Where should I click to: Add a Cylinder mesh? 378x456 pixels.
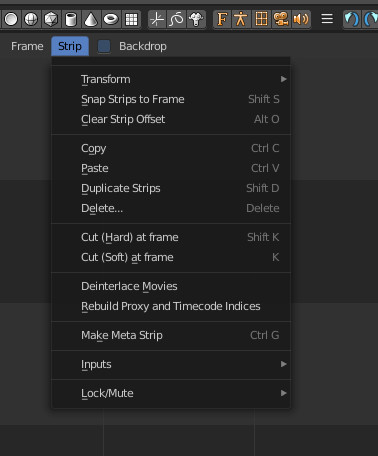point(71,19)
